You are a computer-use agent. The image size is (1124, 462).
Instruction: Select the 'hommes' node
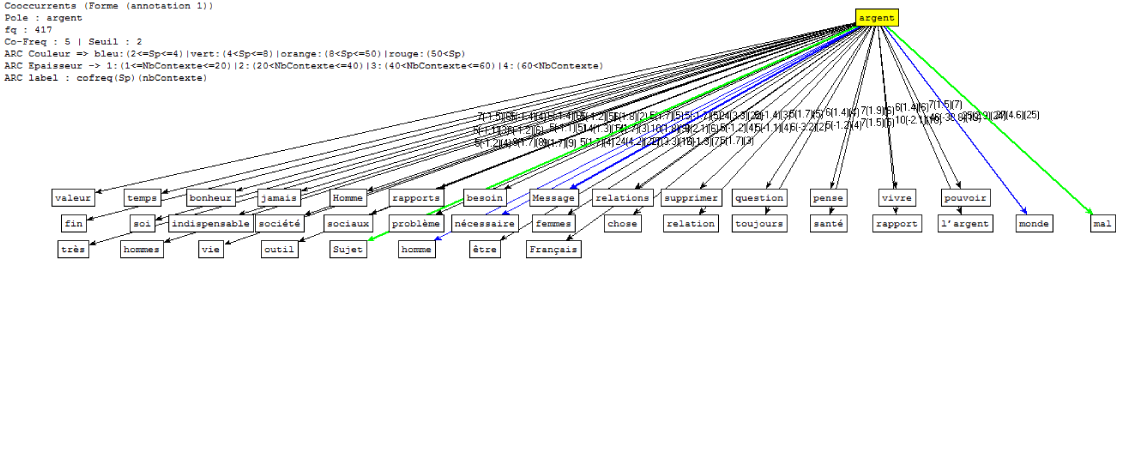click(142, 249)
